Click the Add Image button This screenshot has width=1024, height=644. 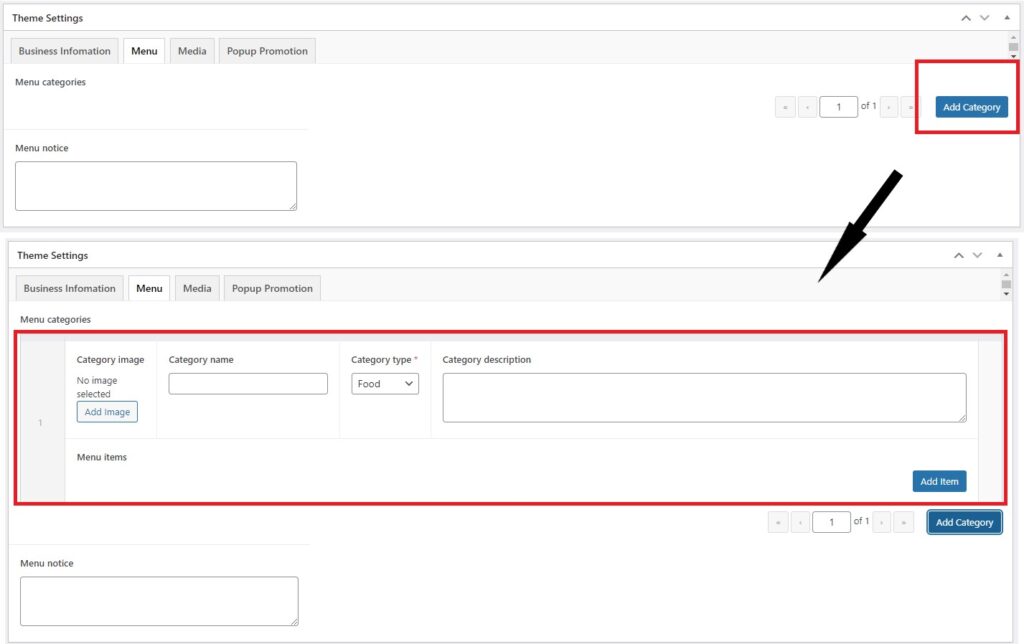pyautogui.click(x=107, y=412)
